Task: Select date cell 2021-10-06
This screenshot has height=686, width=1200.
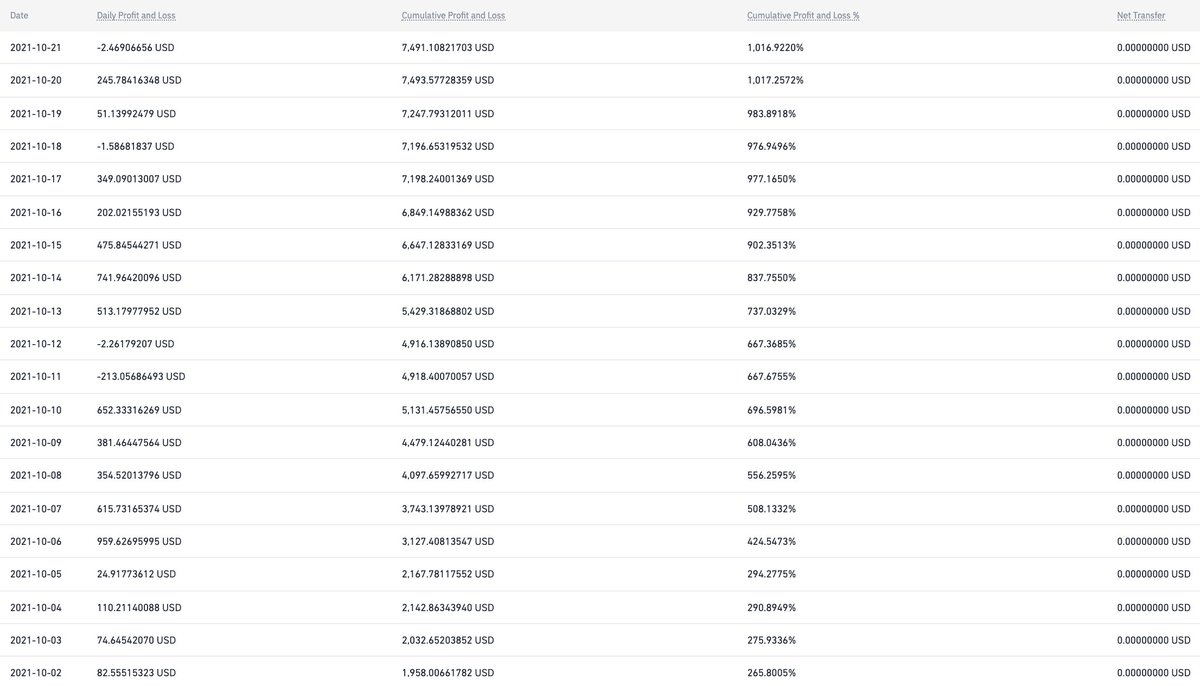Action: pos(36,541)
